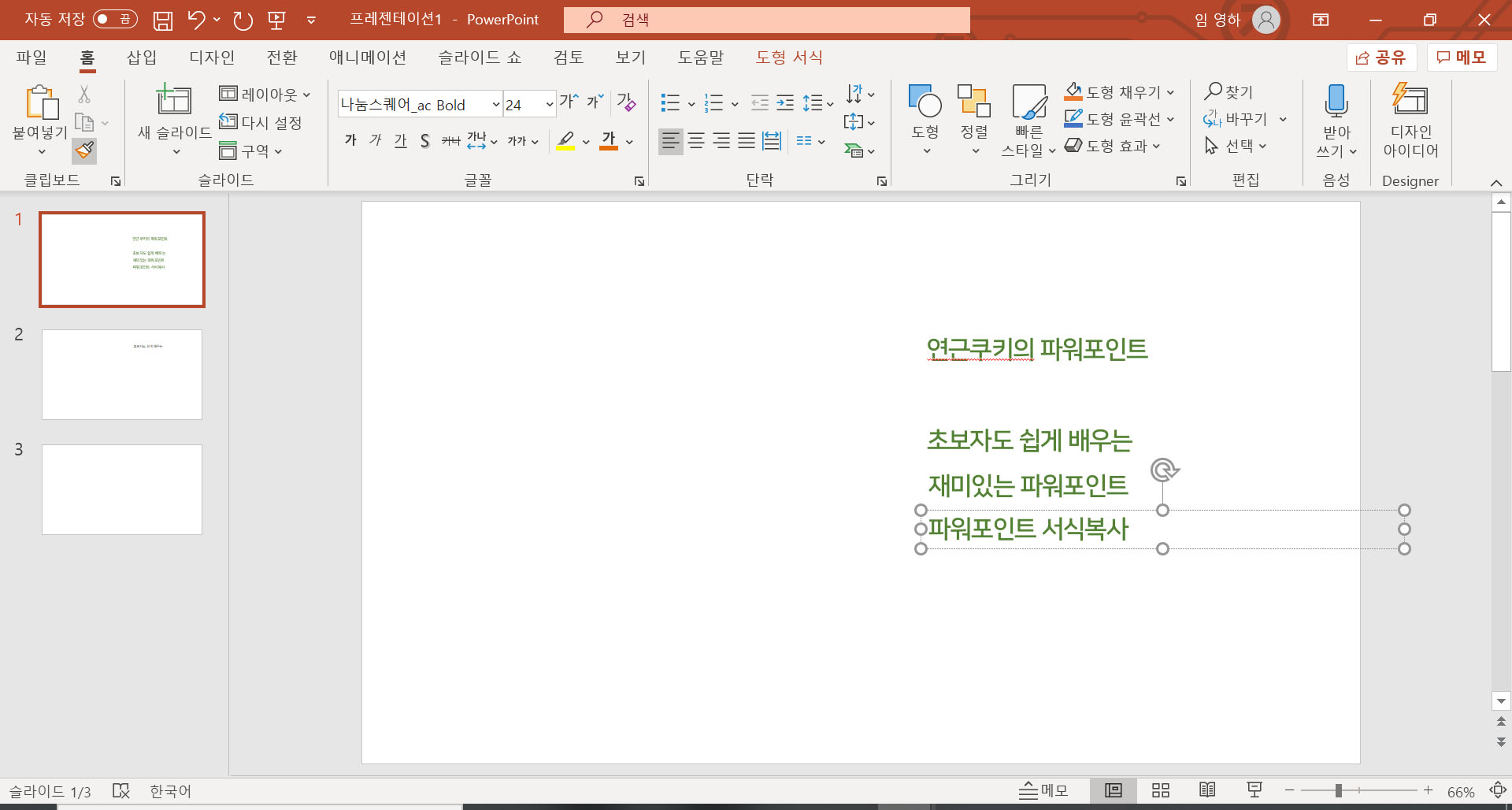Increase list indent level icon
Screen dimensions: 1512x810
pos(785,102)
